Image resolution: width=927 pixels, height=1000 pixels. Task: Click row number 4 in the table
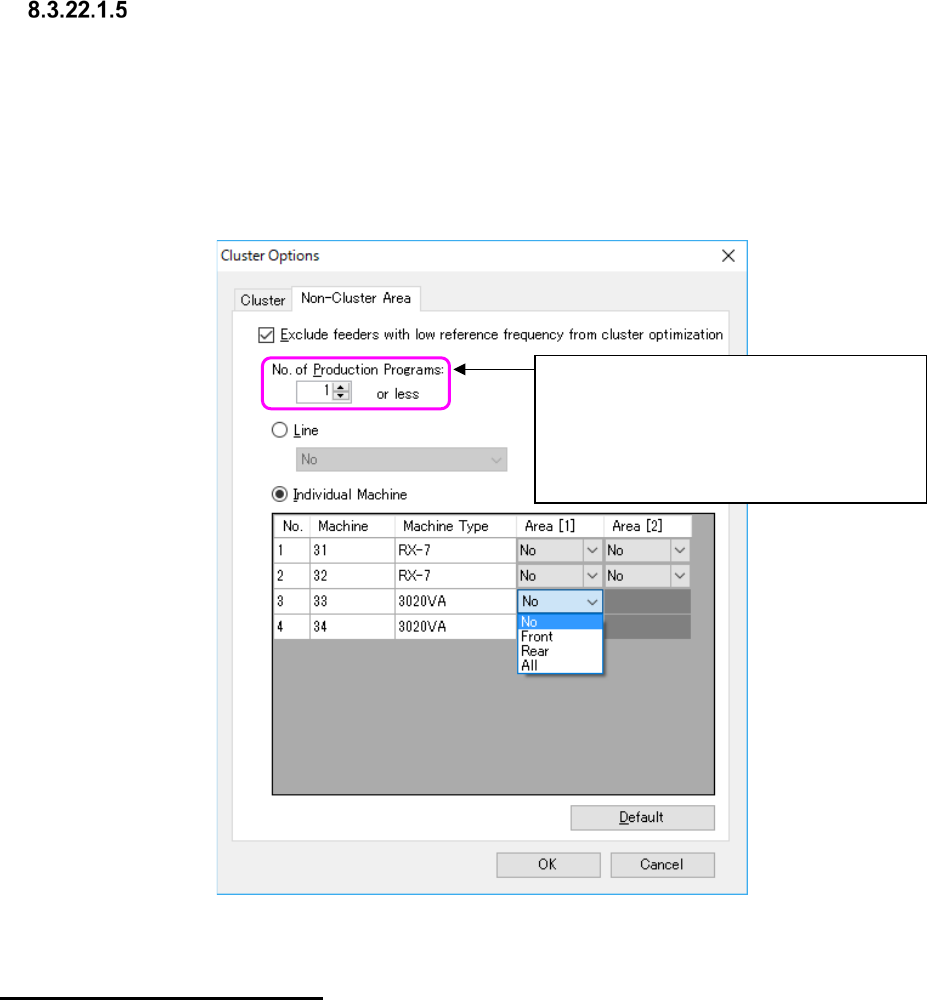tap(292, 626)
